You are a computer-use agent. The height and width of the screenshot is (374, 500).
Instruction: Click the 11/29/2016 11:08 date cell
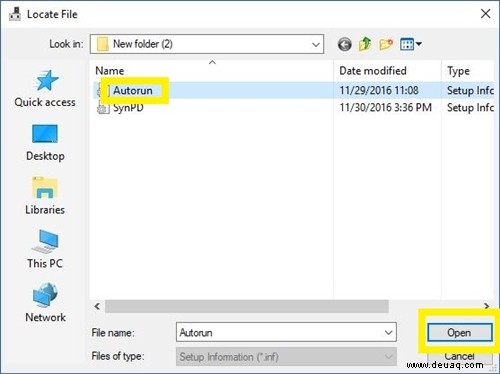pyautogui.click(x=379, y=90)
